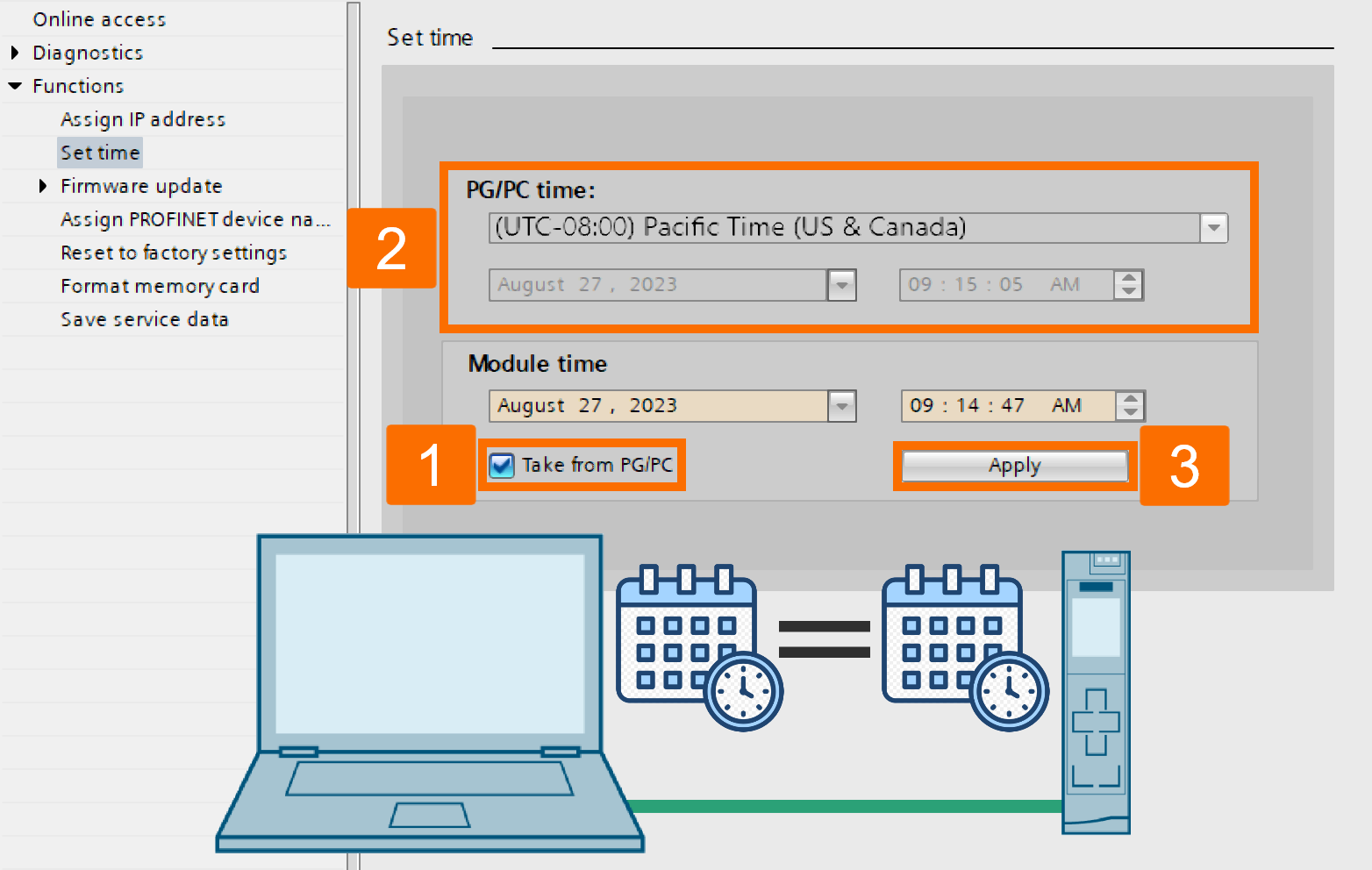The width and height of the screenshot is (1372, 870).
Task: Open the PG/PC date dropdown for August 27
Action: click(841, 284)
